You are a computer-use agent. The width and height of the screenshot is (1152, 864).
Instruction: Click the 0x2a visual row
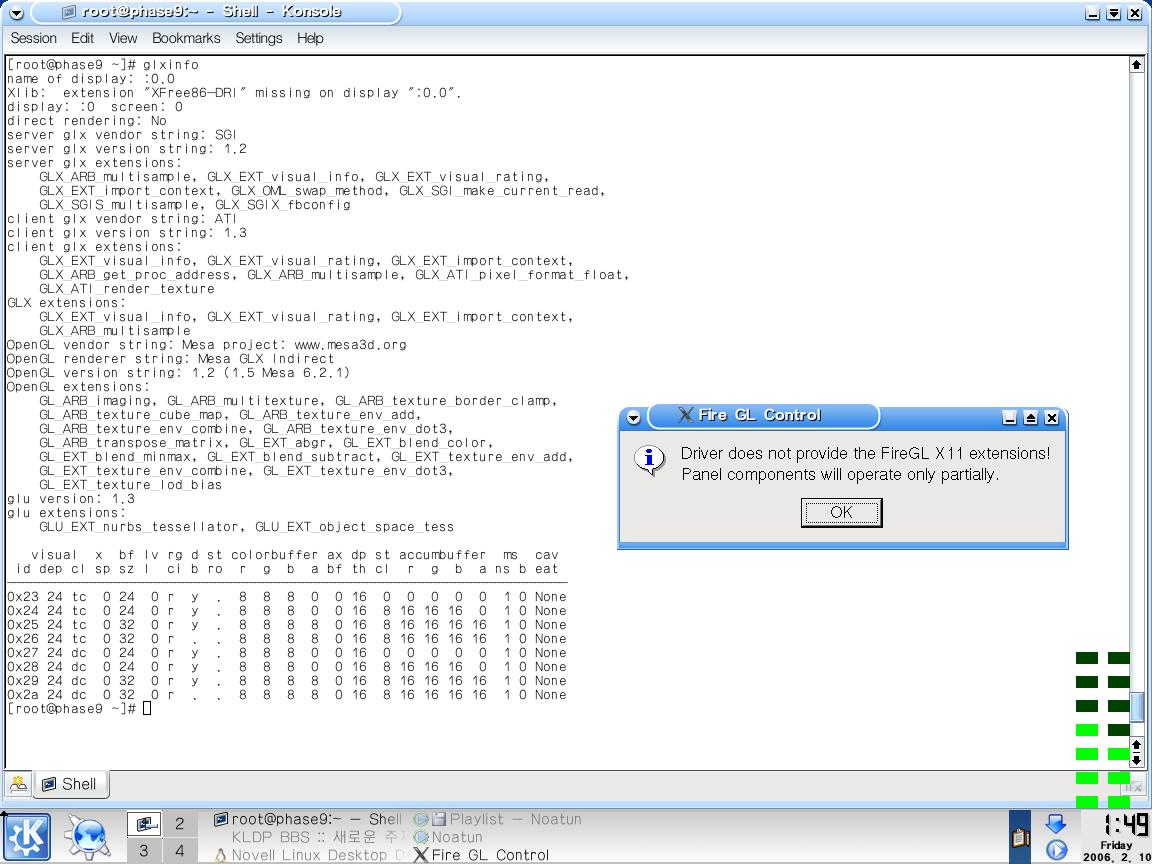[287, 694]
